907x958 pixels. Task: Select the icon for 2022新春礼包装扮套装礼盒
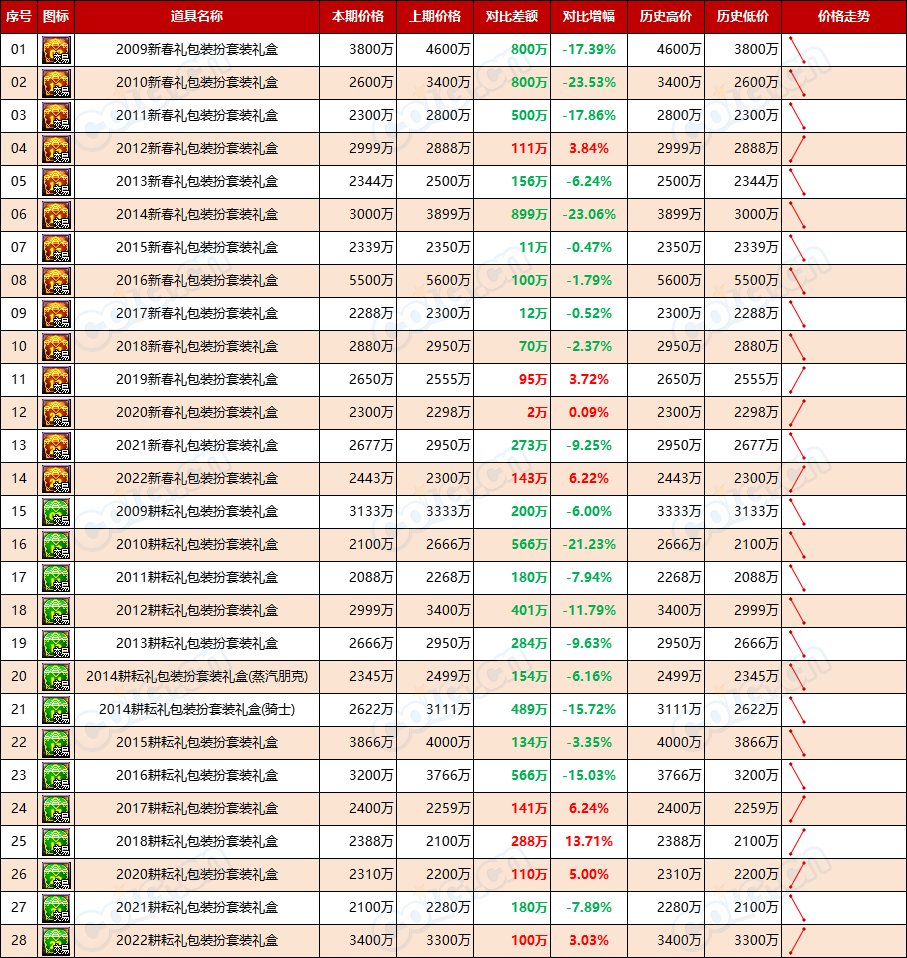56,479
